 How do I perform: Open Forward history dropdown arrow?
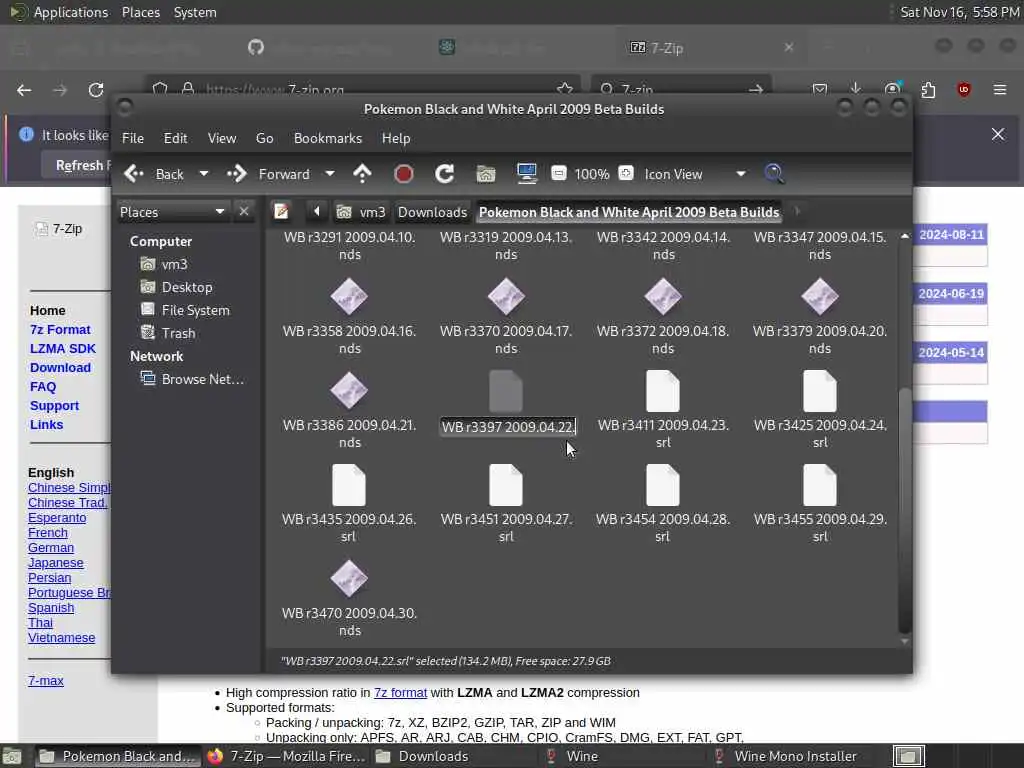click(x=330, y=174)
